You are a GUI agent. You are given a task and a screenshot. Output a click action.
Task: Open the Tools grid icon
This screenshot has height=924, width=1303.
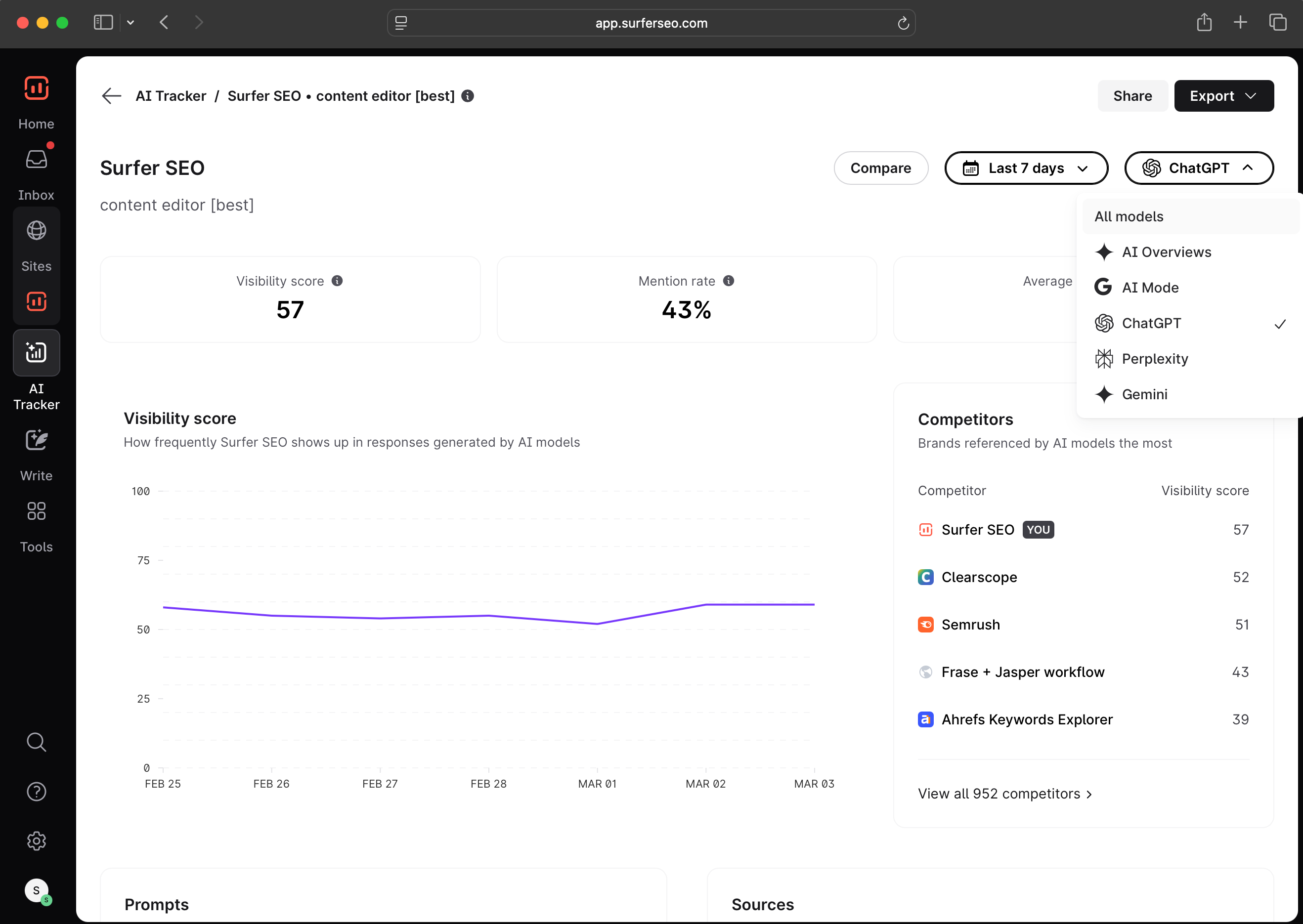[36, 511]
